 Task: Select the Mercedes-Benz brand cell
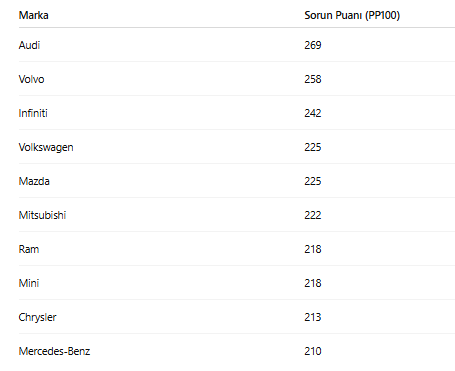54,351
